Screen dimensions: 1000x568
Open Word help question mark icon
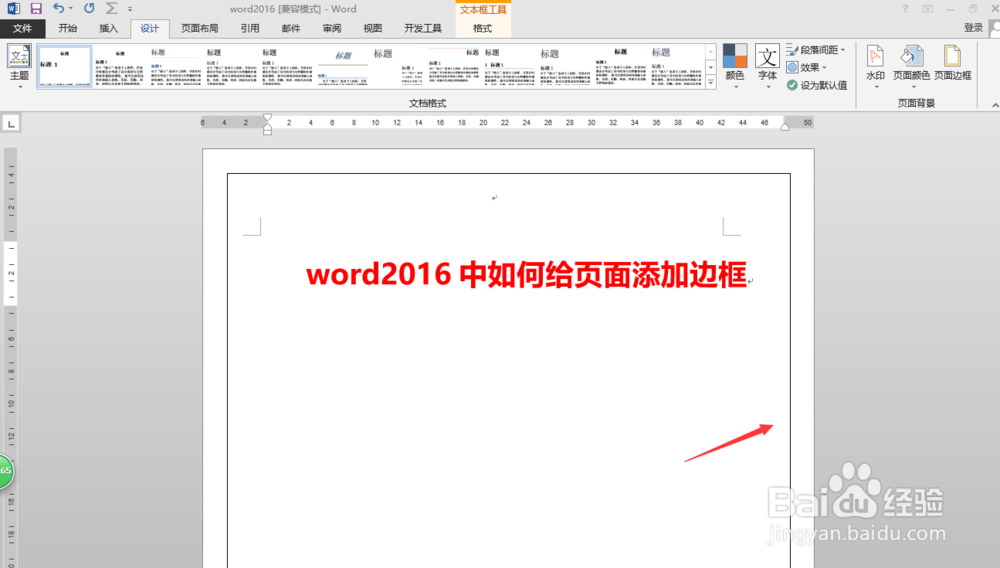tap(905, 8)
